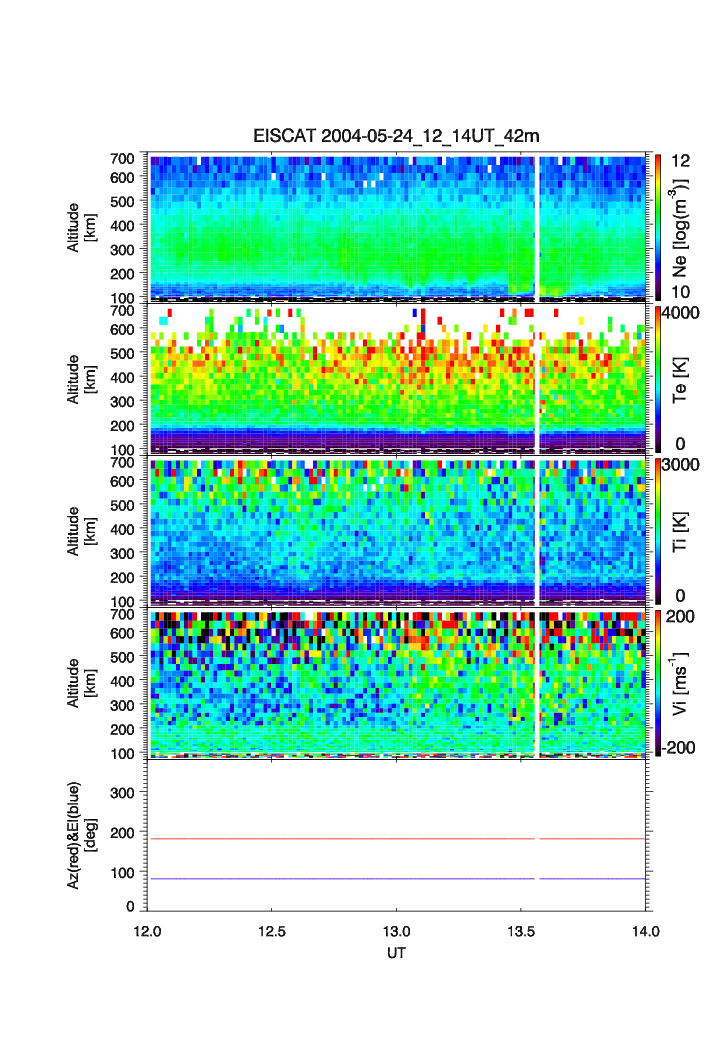Click the plot title EISCAT 2004-05-24_12_14UT_42m
Viewport: 708px width, 1063px height.
click(396, 137)
